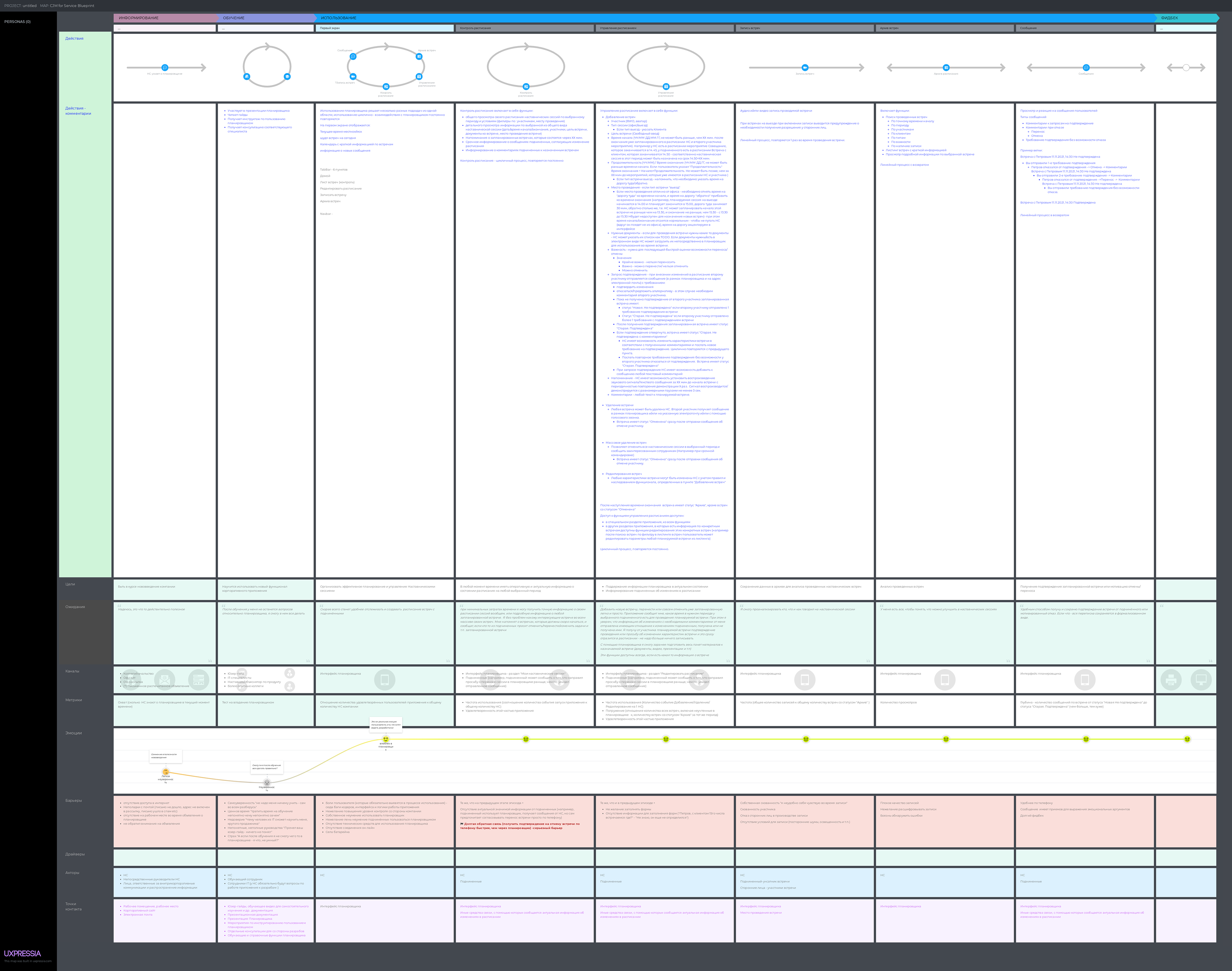Select the ОБУЧЕНИЕ stage header
The width and height of the screenshot is (1232, 971).
point(267,18)
